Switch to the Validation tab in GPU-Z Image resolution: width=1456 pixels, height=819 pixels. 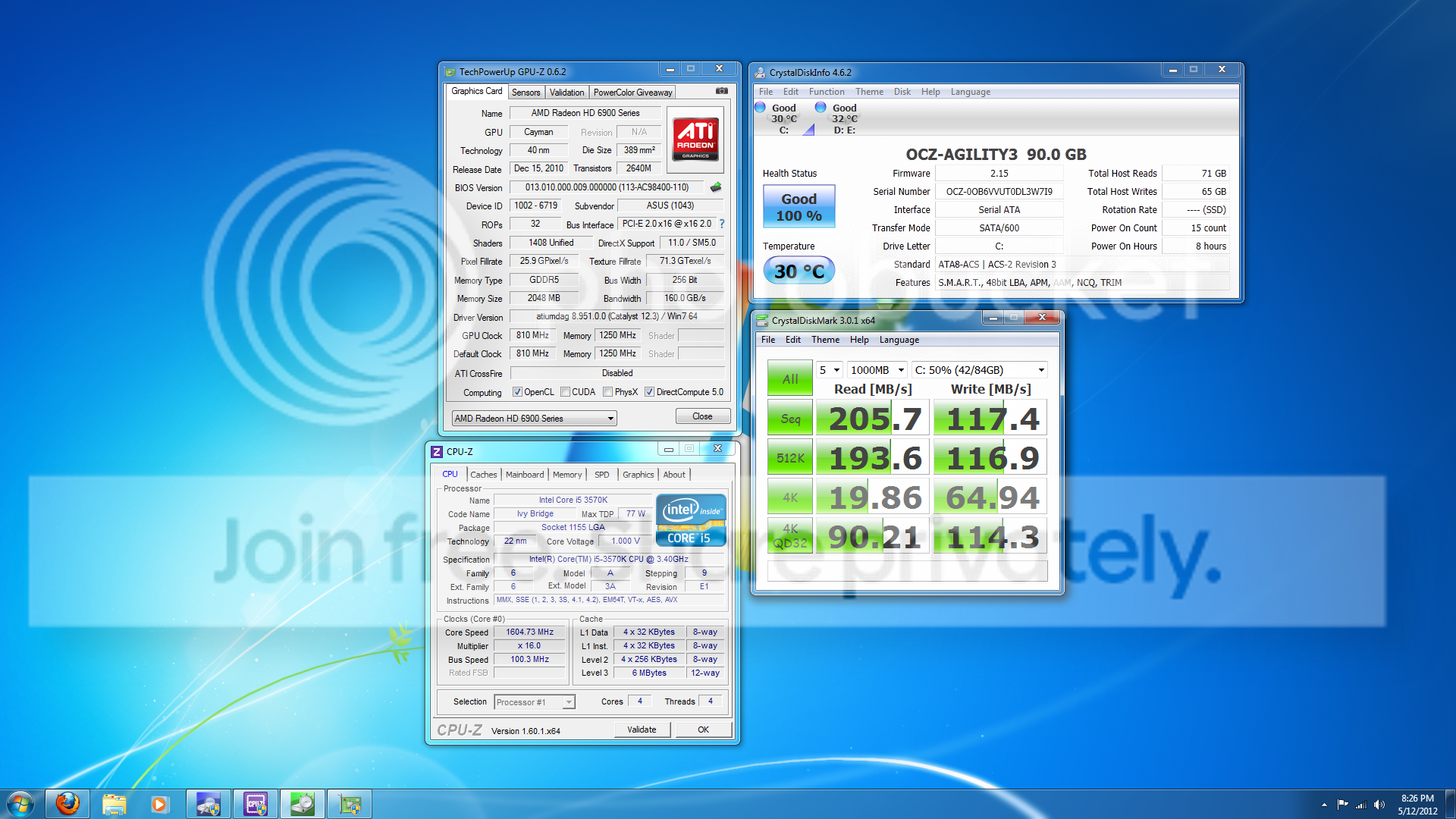click(x=566, y=93)
